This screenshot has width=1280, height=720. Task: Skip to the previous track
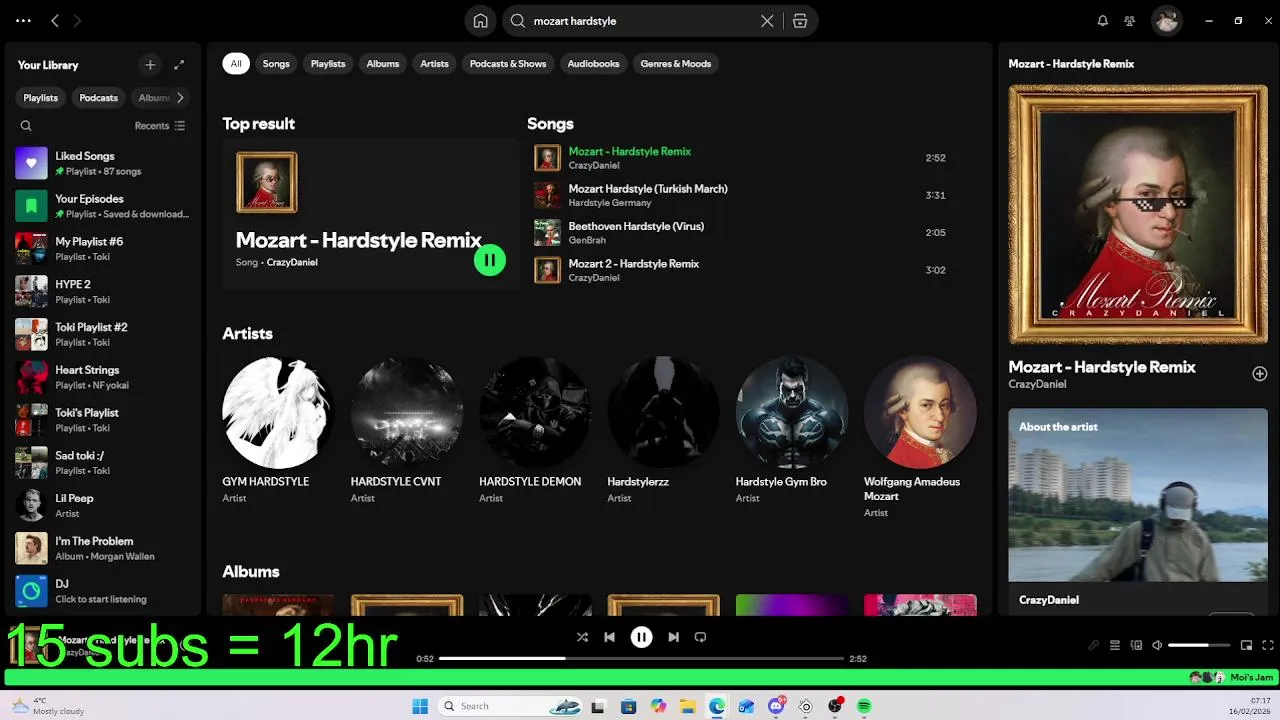tap(609, 637)
